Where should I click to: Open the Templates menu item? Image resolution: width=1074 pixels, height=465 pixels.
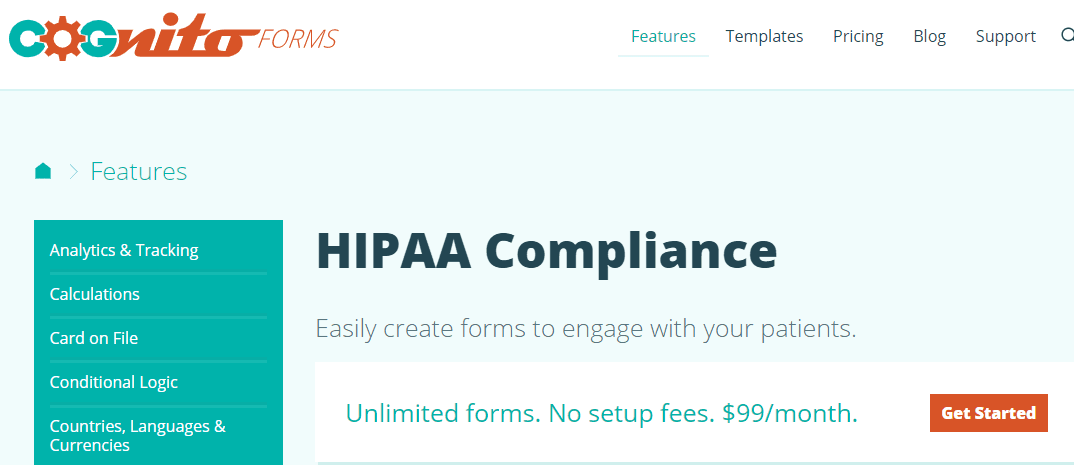(x=764, y=36)
